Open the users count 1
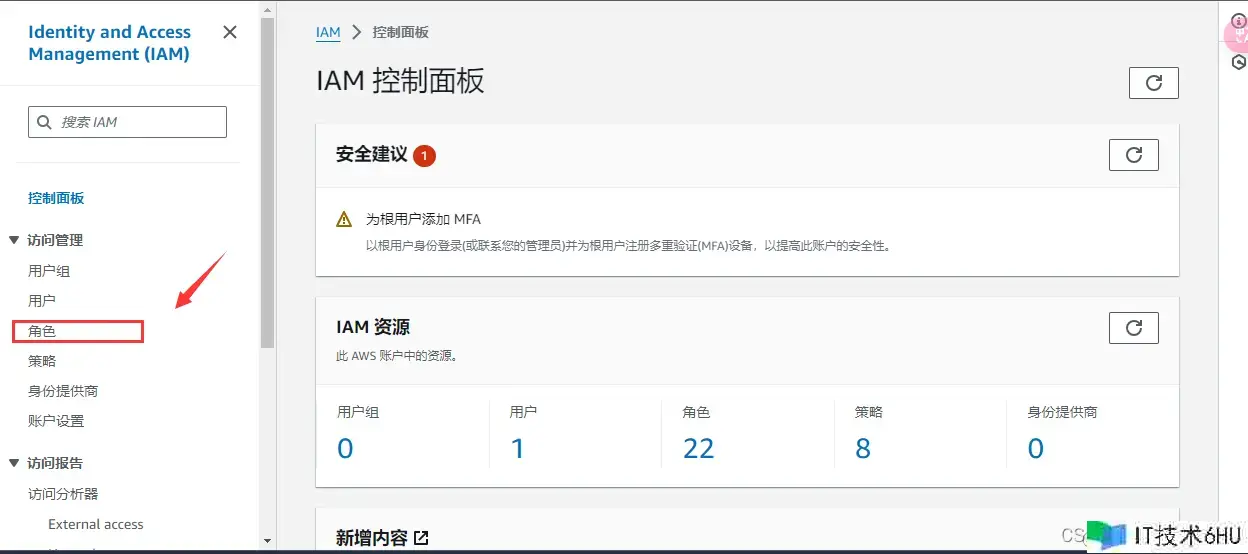The height and width of the screenshot is (554, 1248). 518,449
